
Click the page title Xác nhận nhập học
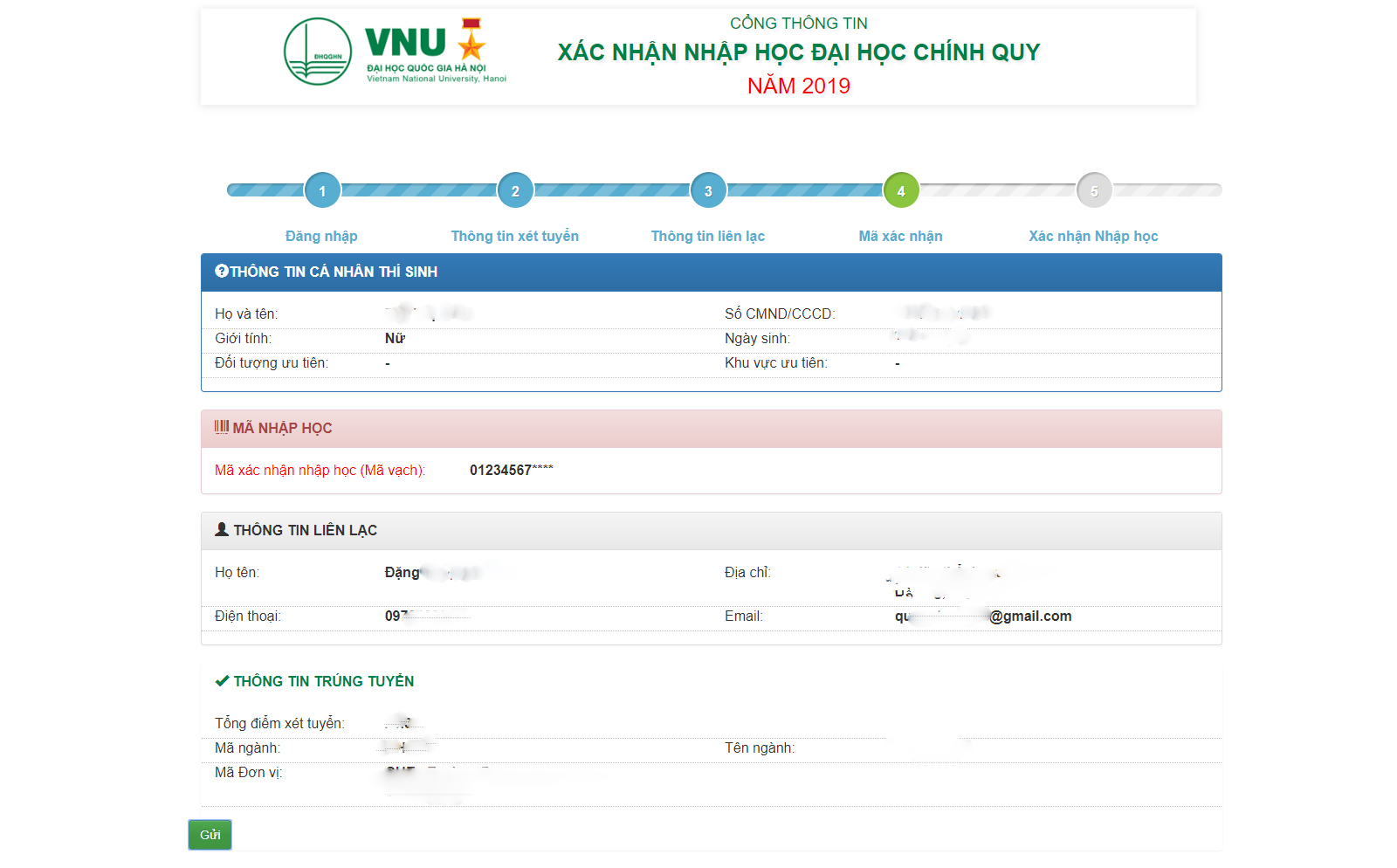798,52
